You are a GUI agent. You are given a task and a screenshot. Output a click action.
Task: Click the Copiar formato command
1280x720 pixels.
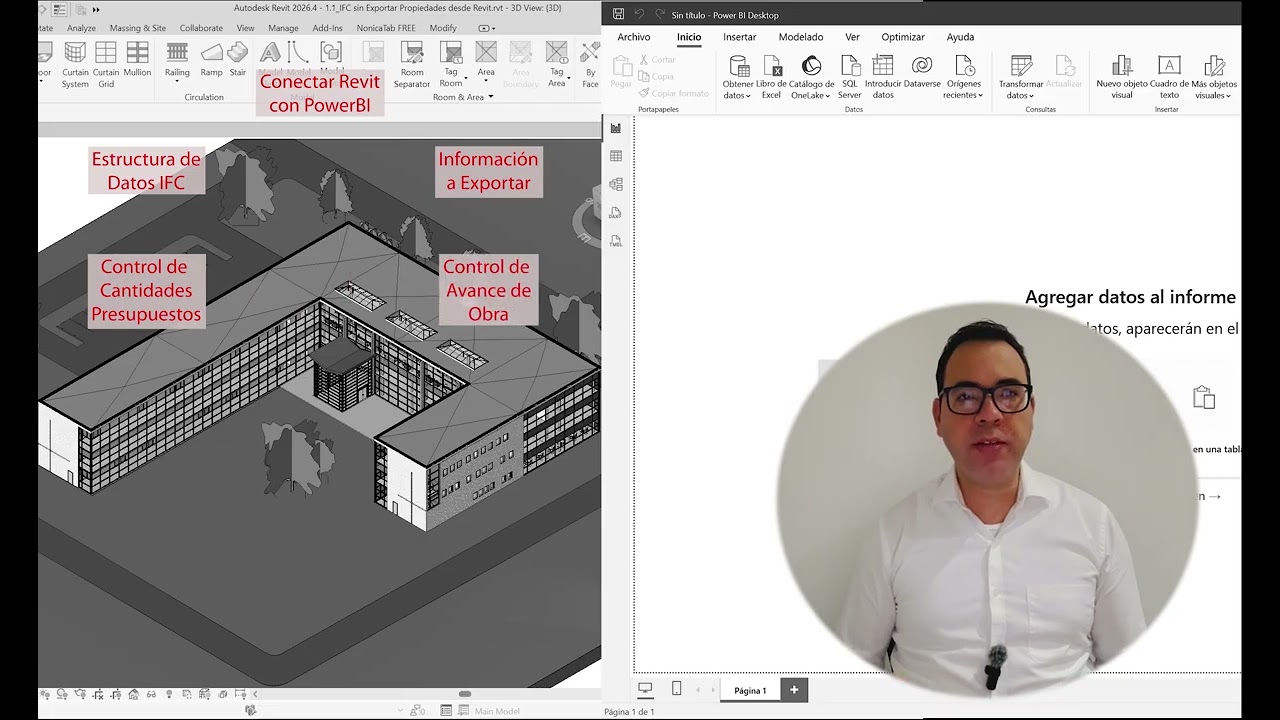pos(673,93)
